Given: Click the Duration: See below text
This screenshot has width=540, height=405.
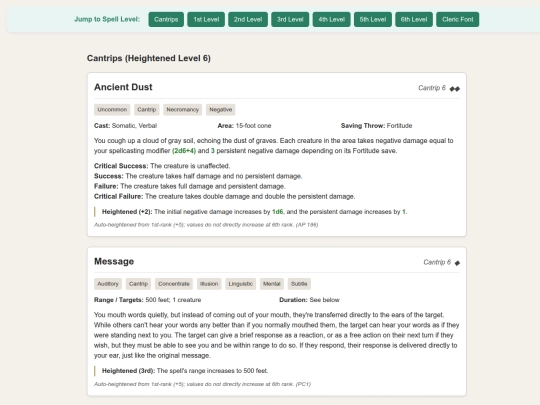Looking at the screenshot, I should 309,300.
